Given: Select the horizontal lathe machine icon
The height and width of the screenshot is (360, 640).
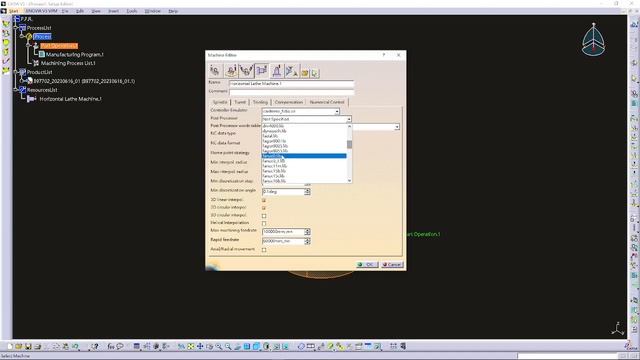Looking at the screenshot, I should [262, 71].
